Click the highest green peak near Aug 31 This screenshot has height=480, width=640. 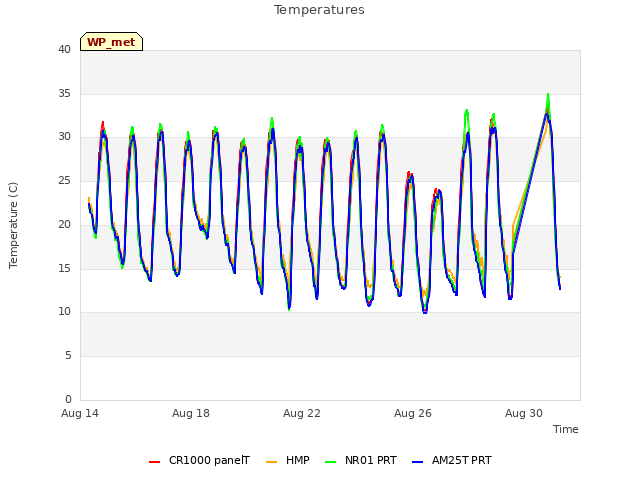click(548, 95)
